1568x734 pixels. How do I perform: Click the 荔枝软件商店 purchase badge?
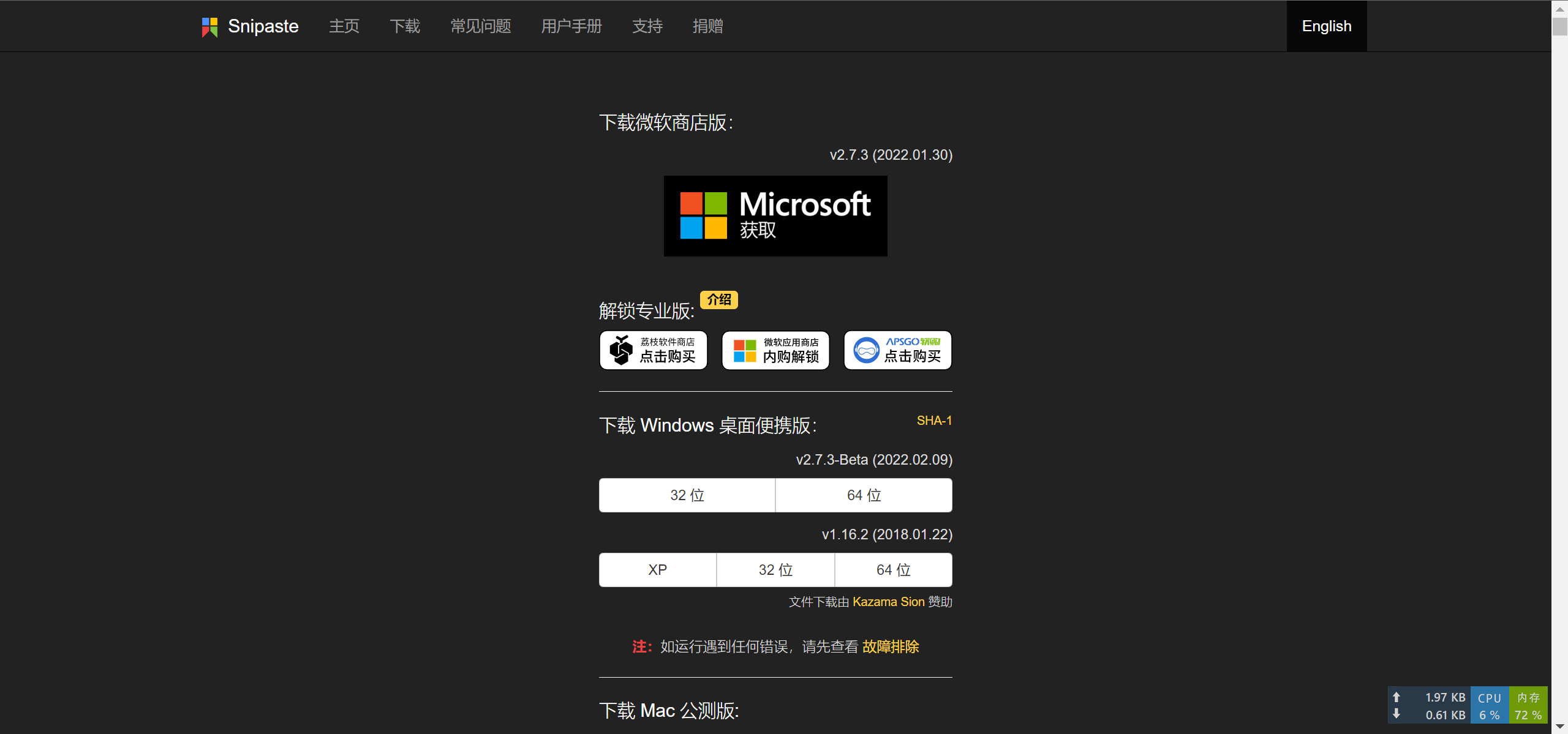652,350
